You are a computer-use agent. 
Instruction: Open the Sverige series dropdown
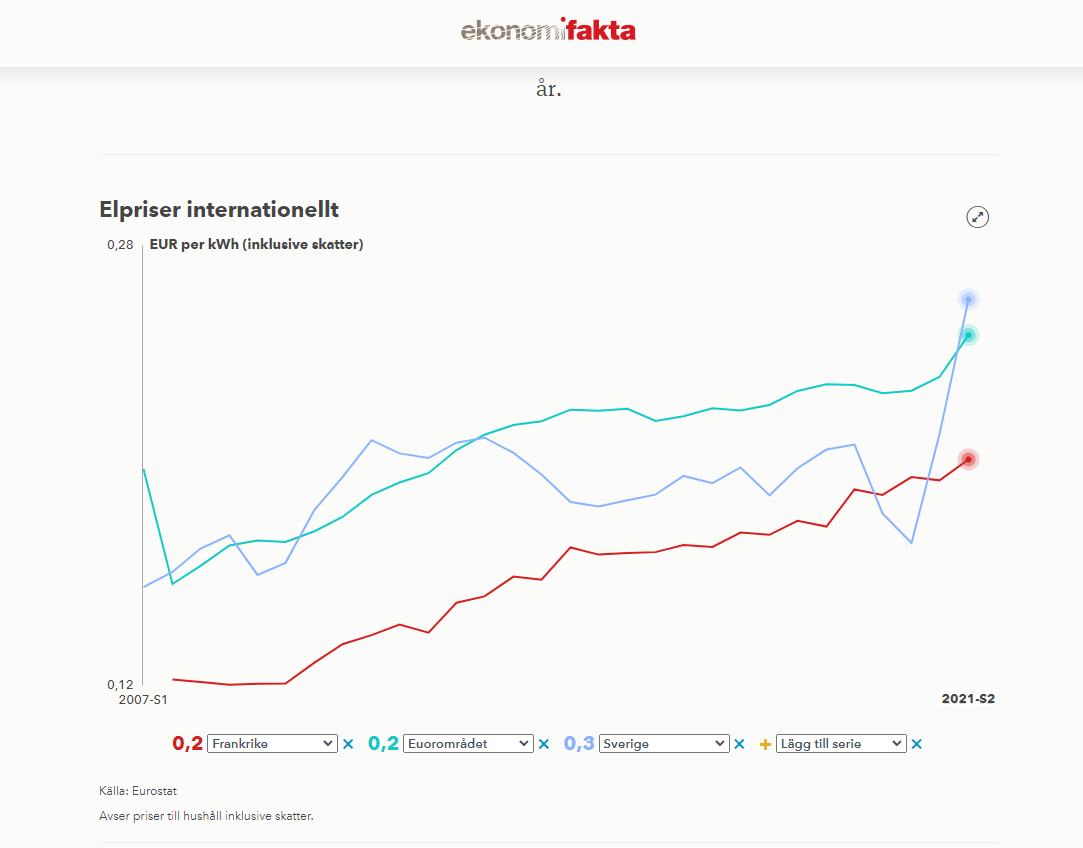pos(664,743)
